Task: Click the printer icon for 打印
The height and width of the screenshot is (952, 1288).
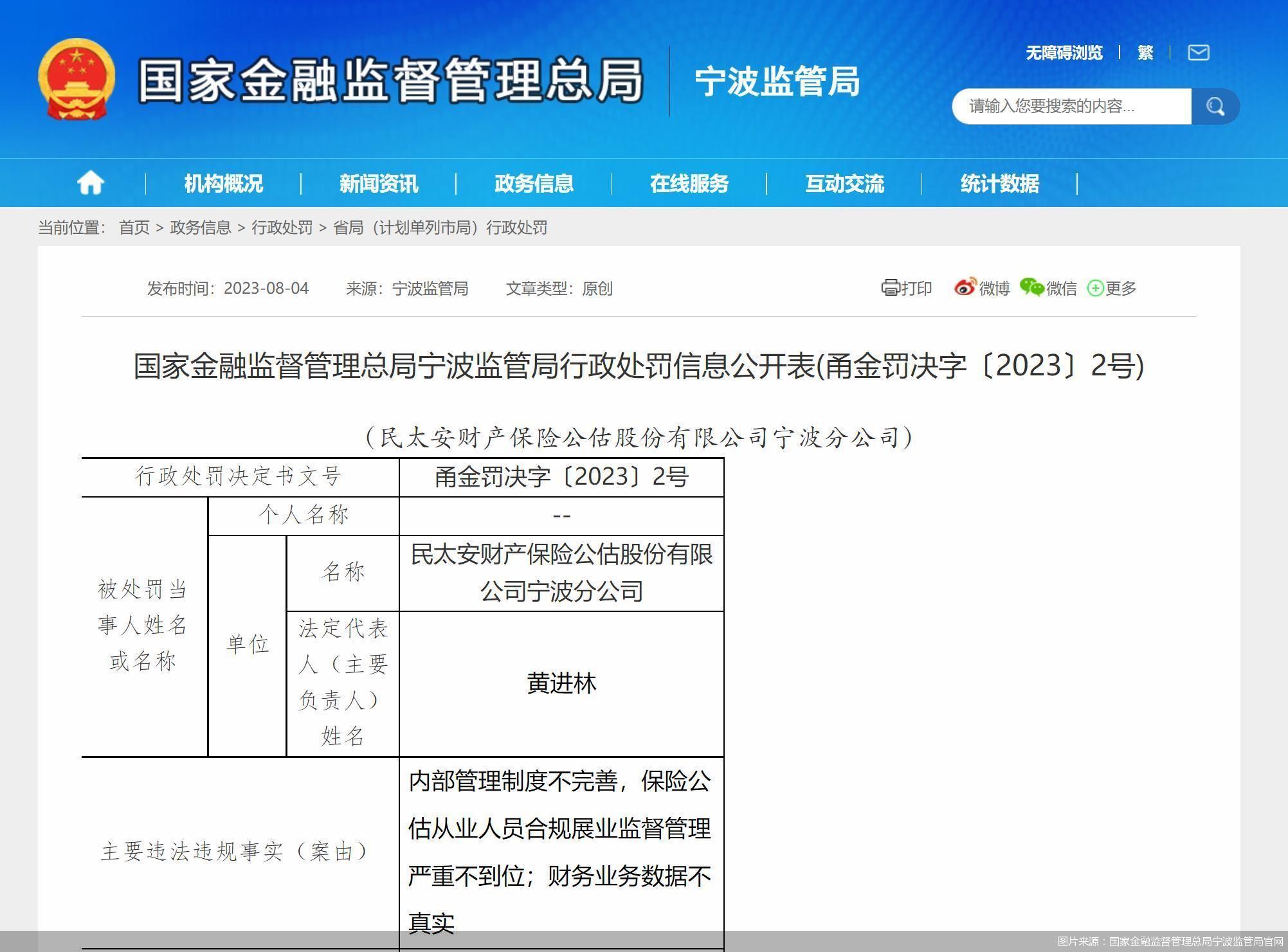Action: [x=890, y=287]
